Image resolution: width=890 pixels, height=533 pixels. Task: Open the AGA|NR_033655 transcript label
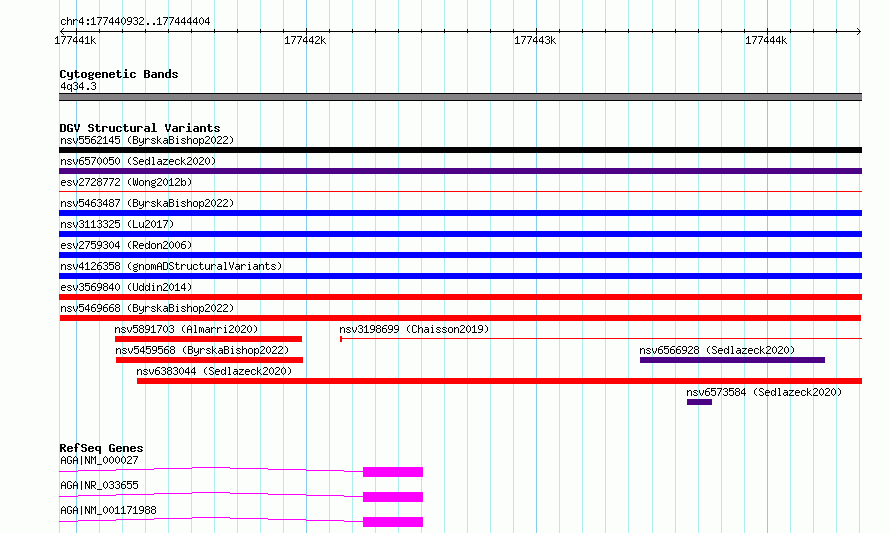[x=99, y=485]
